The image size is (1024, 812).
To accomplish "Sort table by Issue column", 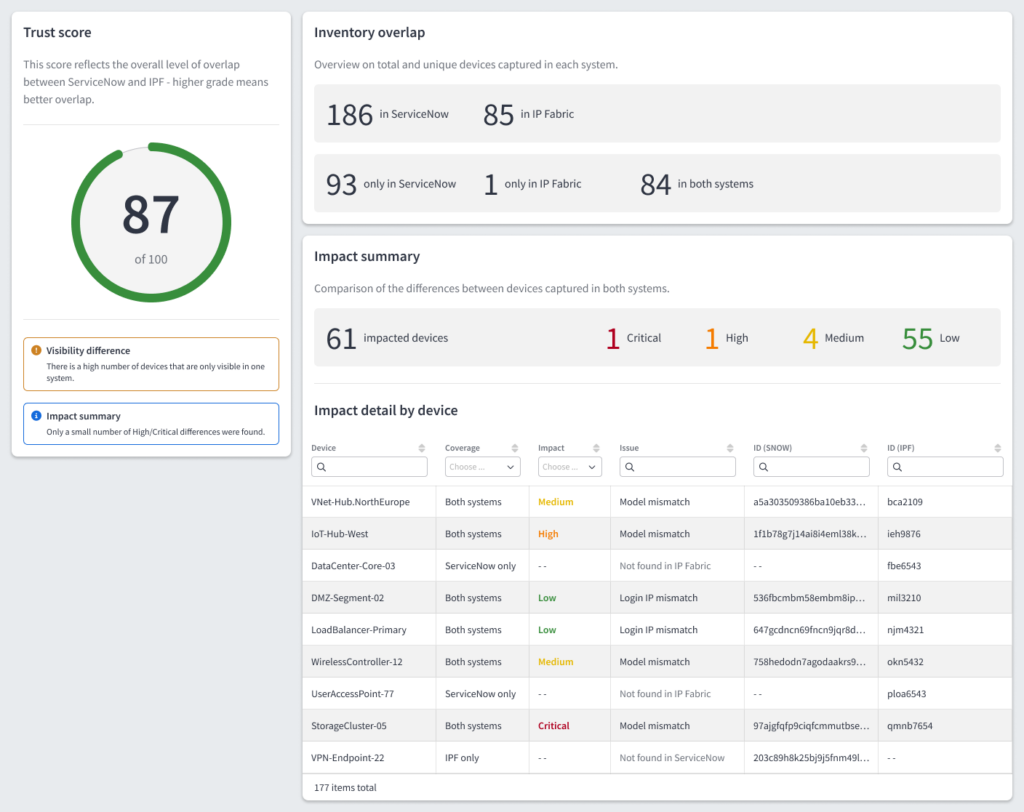I will click(730, 448).
